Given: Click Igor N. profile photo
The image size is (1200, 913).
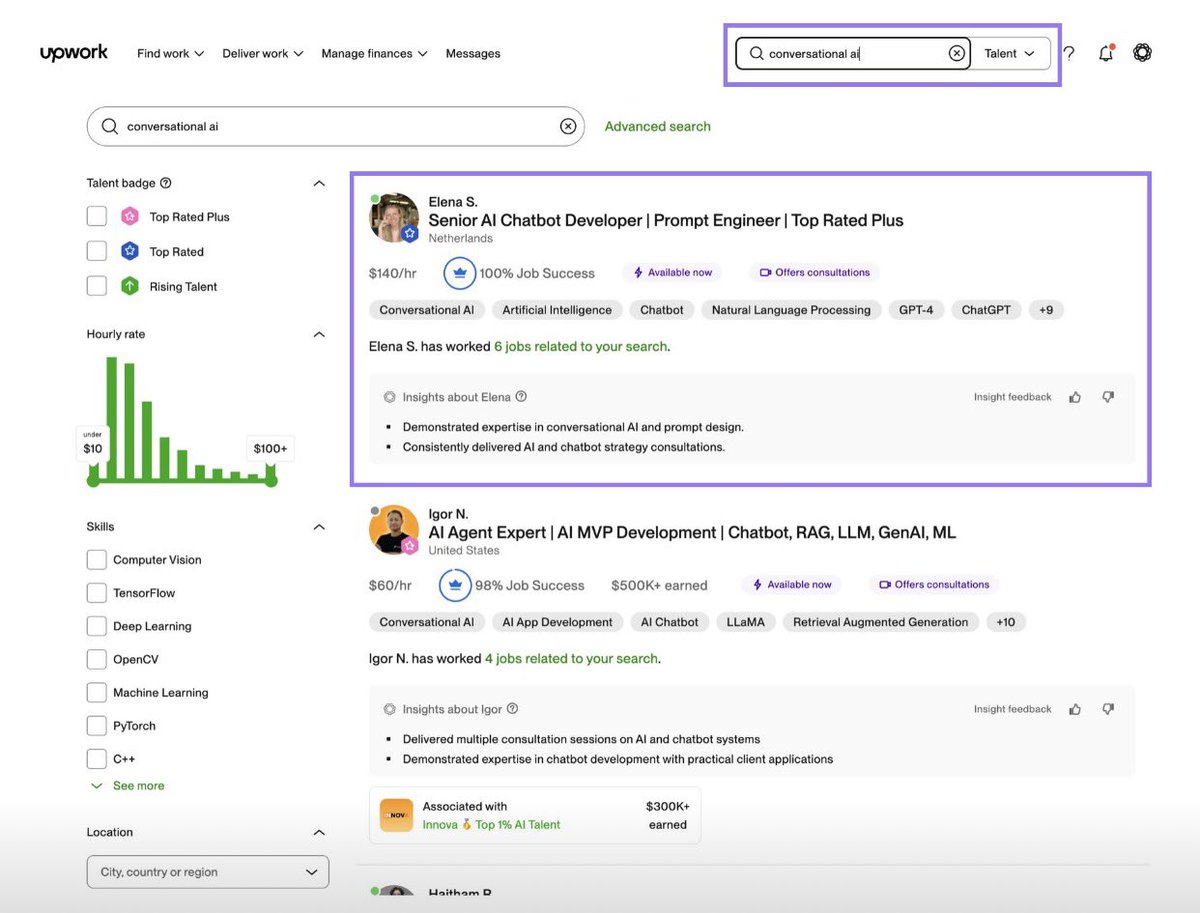Looking at the screenshot, I should coord(394,530).
